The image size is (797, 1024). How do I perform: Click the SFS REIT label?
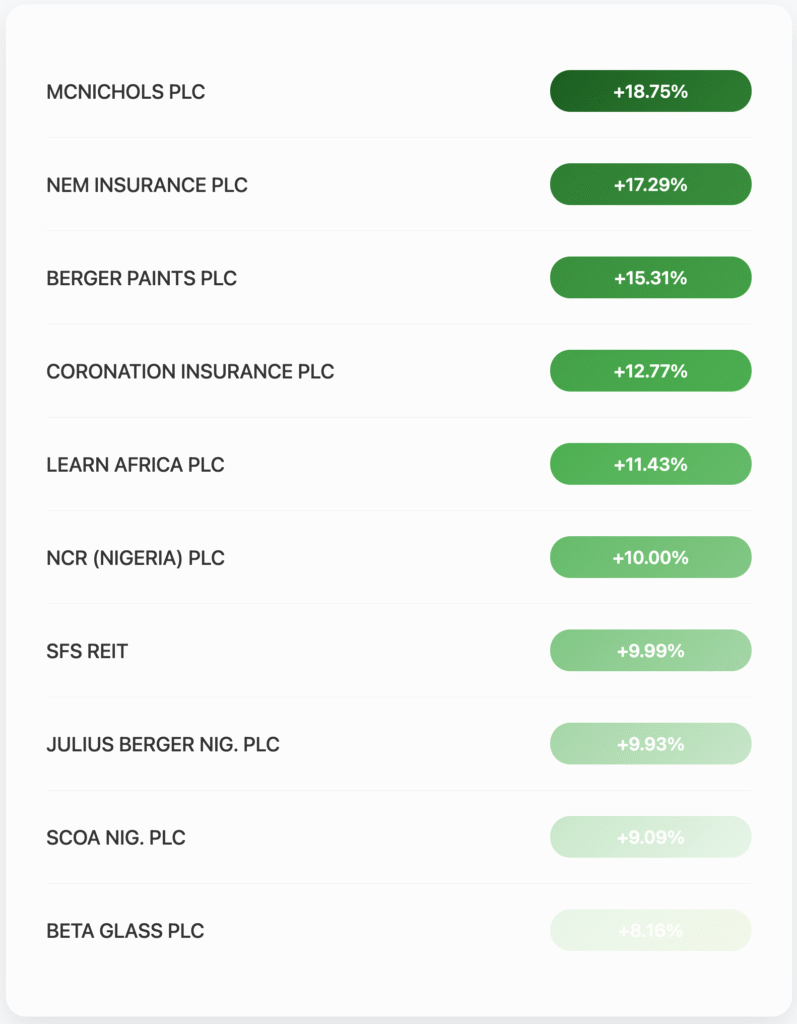[88, 652]
